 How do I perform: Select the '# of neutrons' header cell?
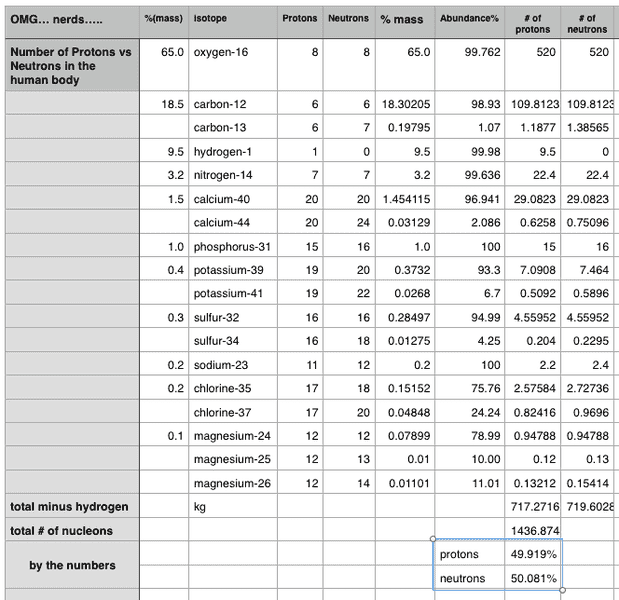pos(587,22)
